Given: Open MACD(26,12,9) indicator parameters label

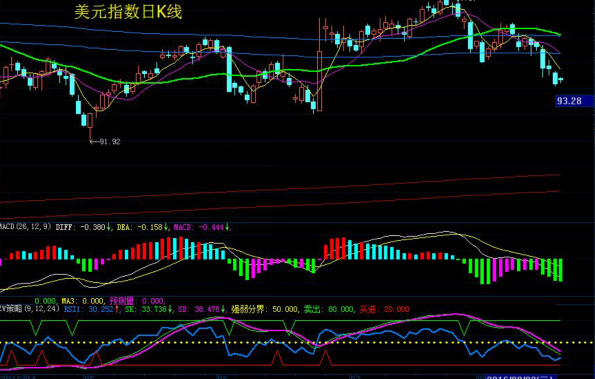Looking at the screenshot, I should [x=25, y=227].
